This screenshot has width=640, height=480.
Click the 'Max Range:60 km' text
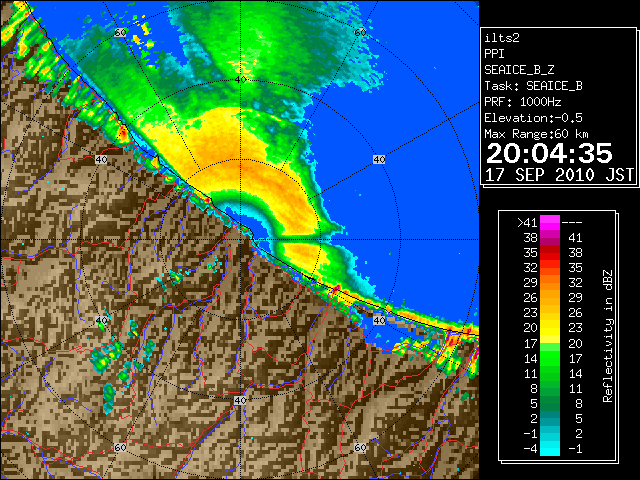tap(536, 134)
